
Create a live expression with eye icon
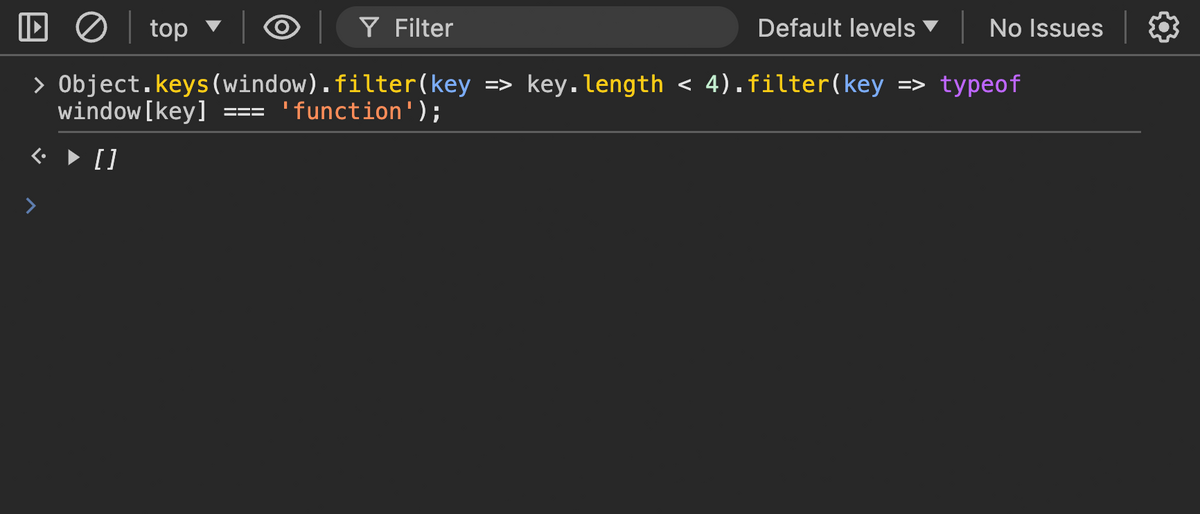283,28
